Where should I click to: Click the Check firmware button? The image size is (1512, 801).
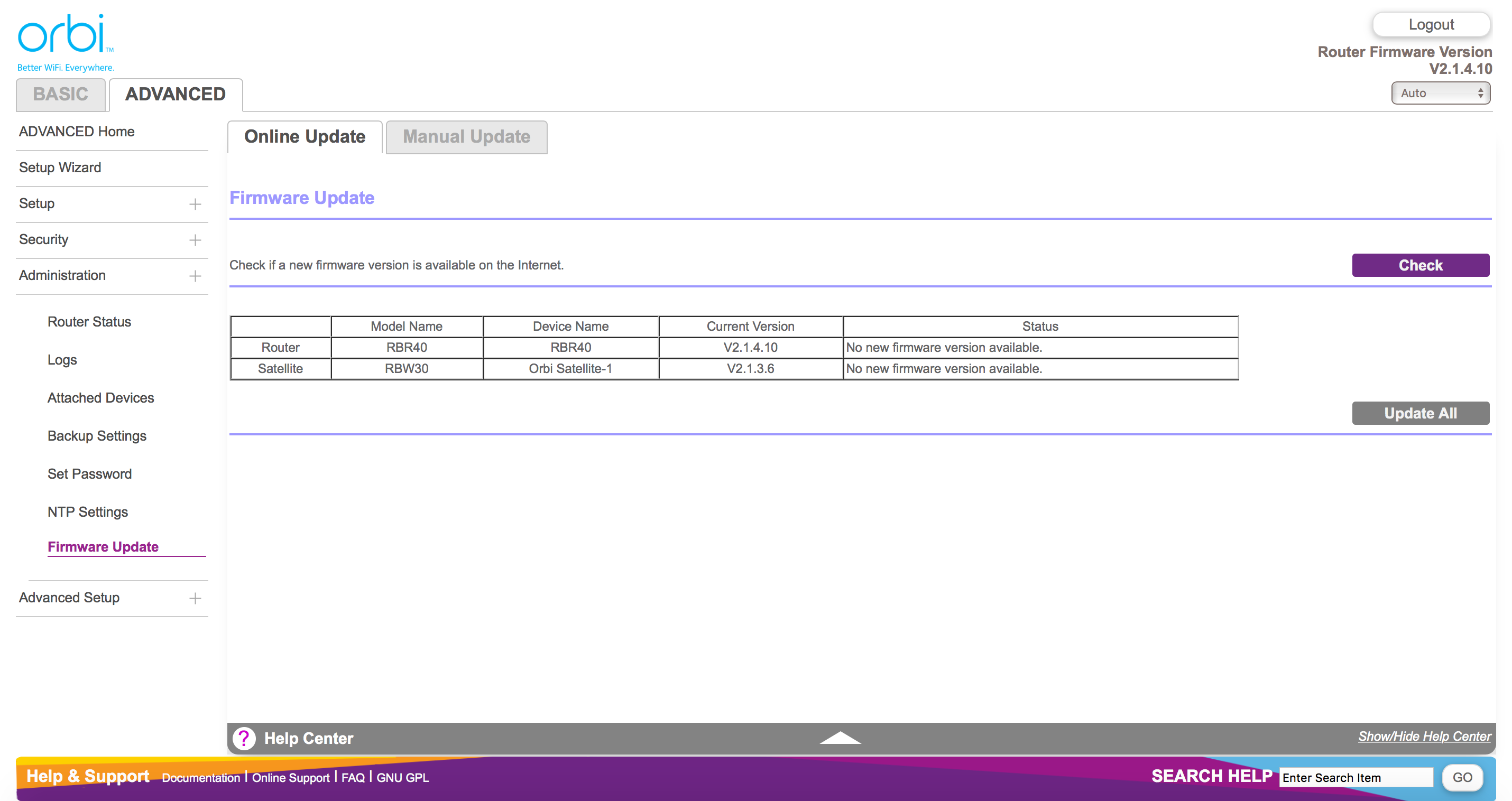[x=1420, y=265]
